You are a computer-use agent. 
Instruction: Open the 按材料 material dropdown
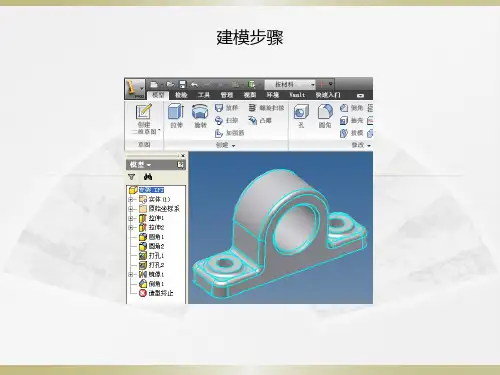point(290,85)
